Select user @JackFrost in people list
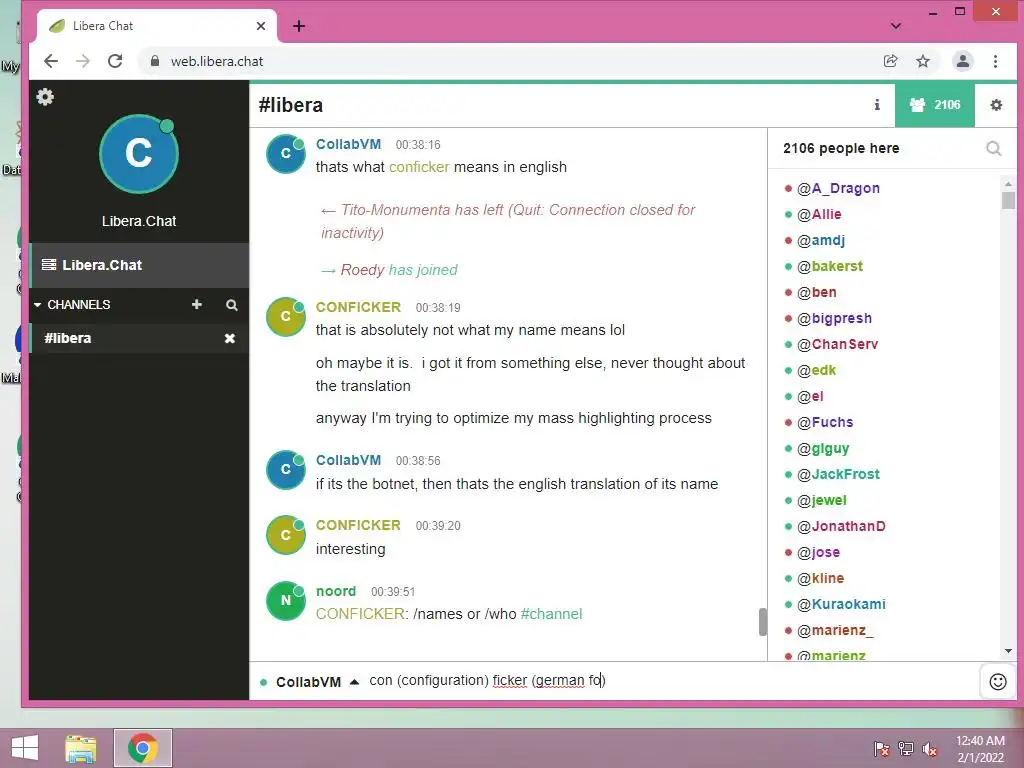 [838, 474]
